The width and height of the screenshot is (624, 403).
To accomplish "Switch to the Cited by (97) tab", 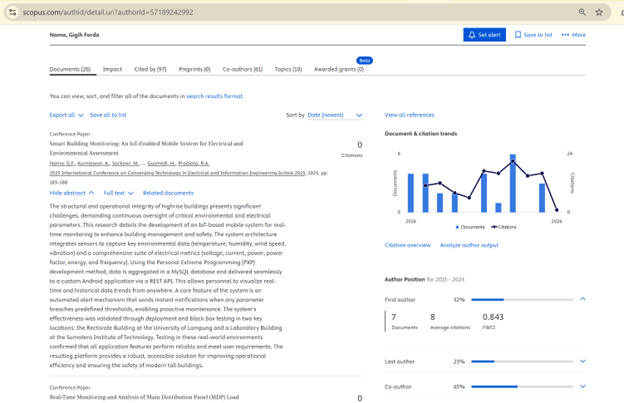I will 151,69.
